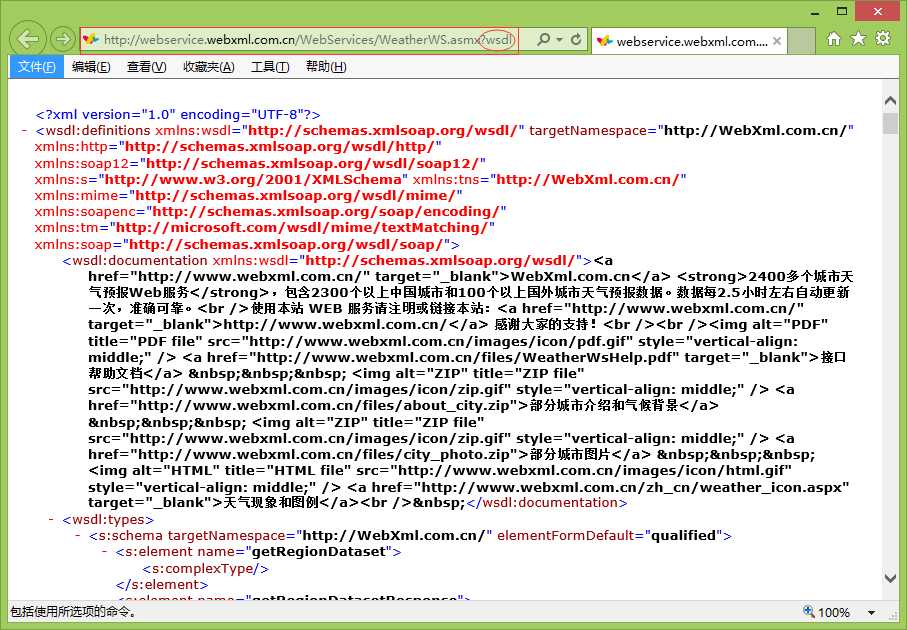Viewport: 907px width, 630px height.
Task: Click the xmlns:soapenc encoding namespace line
Action: click(270, 212)
